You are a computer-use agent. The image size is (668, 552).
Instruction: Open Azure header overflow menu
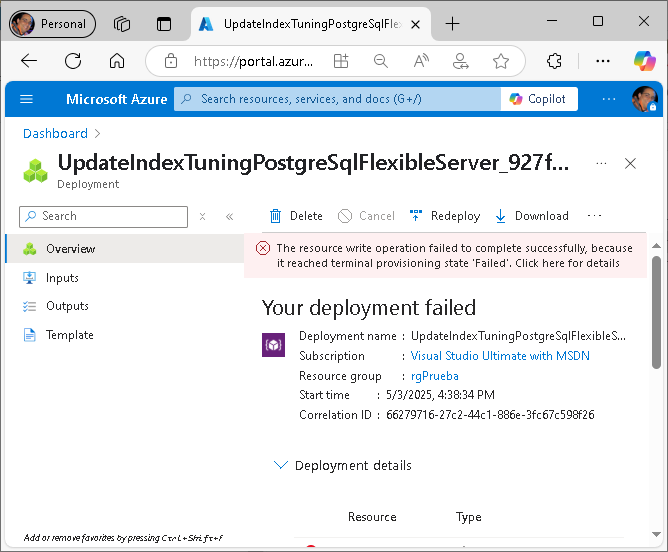point(609,99)
